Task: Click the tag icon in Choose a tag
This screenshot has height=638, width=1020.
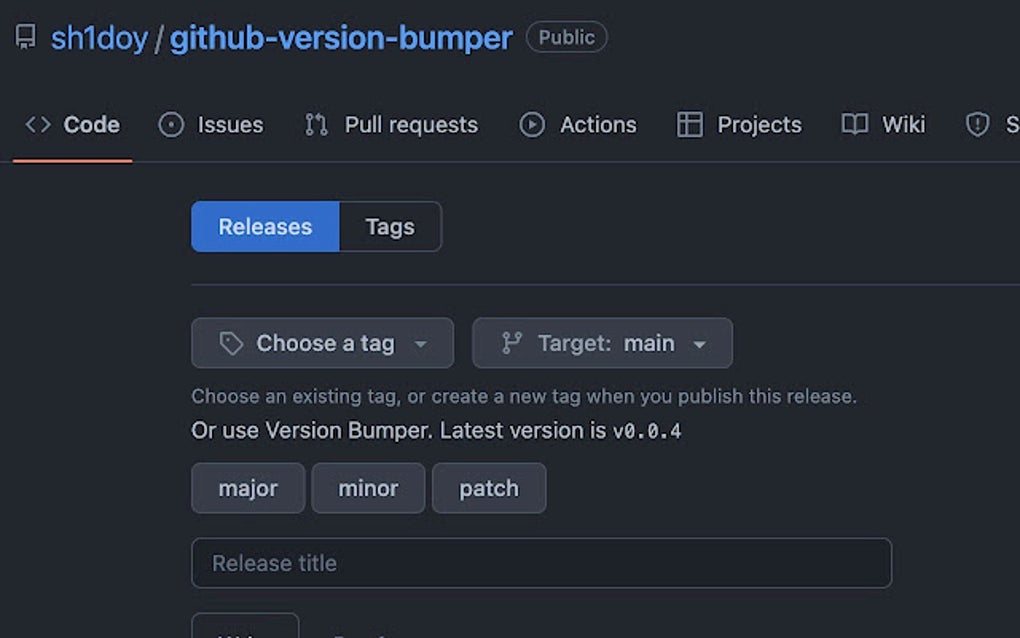Action: click(x=231, y=344)
